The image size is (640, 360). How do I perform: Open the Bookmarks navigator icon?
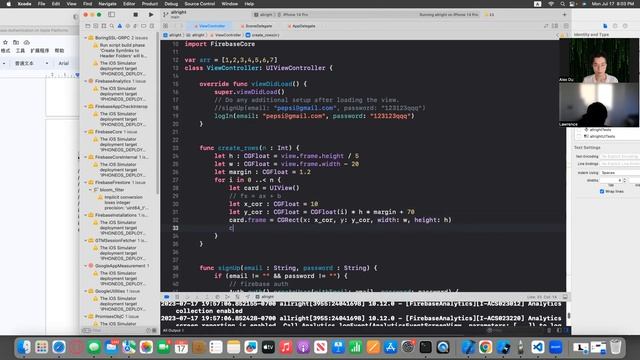click(104, 26)
